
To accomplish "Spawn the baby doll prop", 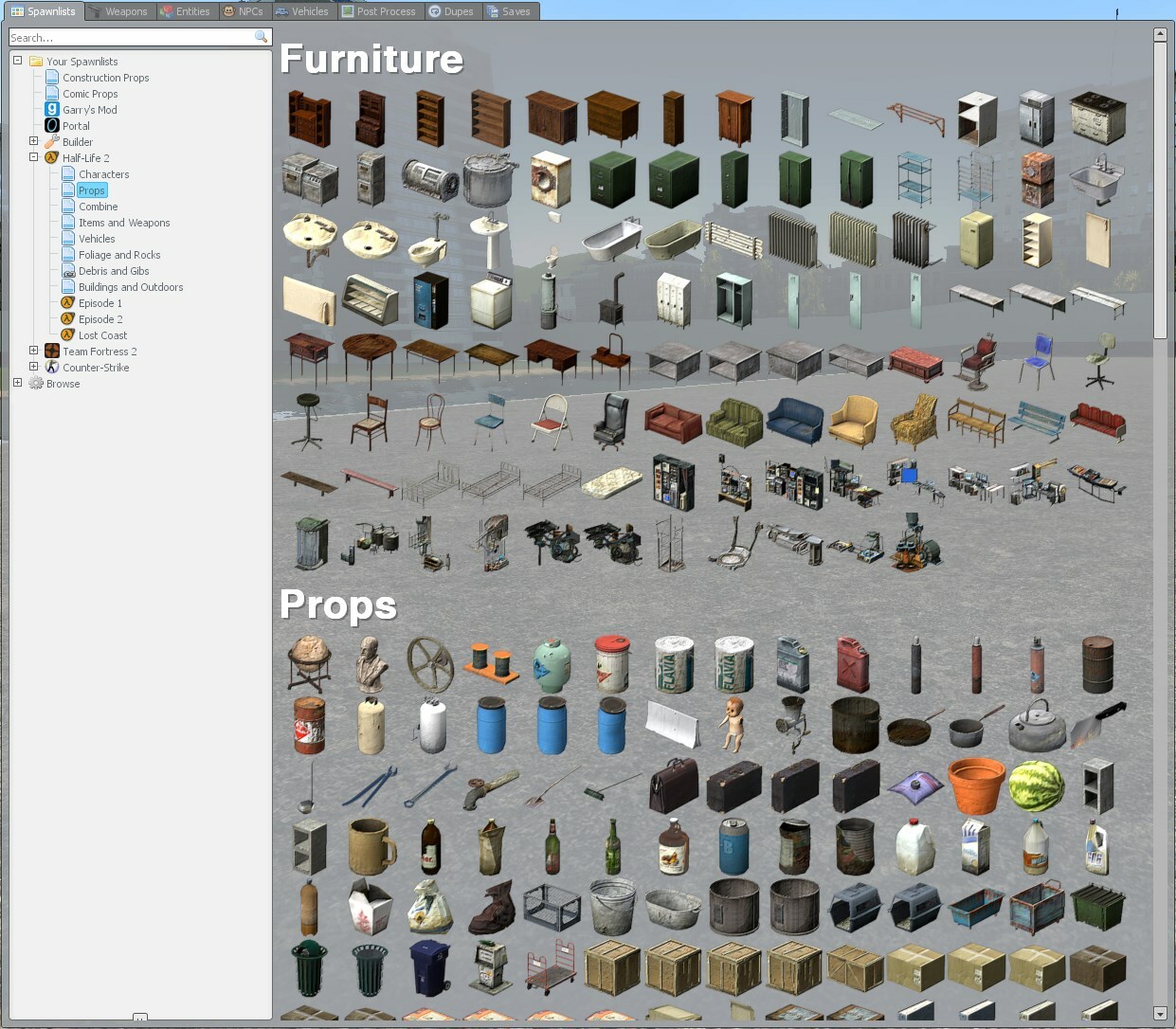I will (x=733, y=726).
